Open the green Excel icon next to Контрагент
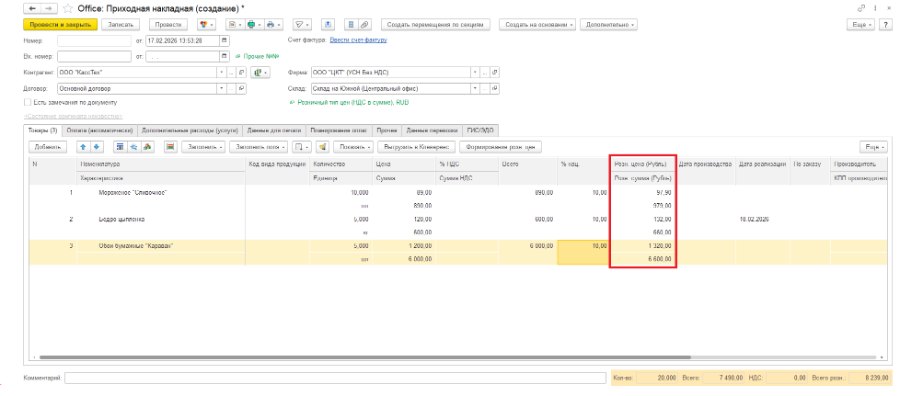Image resolution: width=900 pixels, height=396 pixels. 261,73
